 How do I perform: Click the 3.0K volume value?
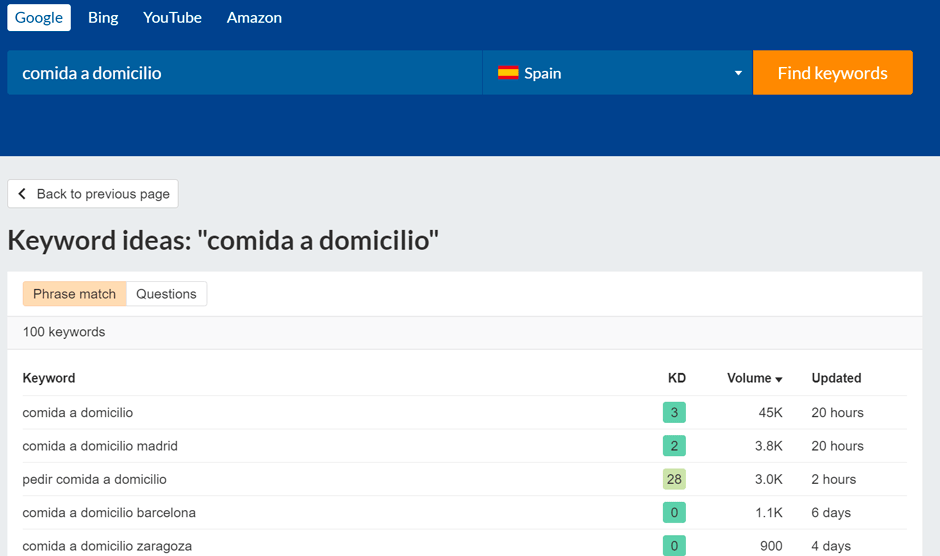[x=769, y=479]
